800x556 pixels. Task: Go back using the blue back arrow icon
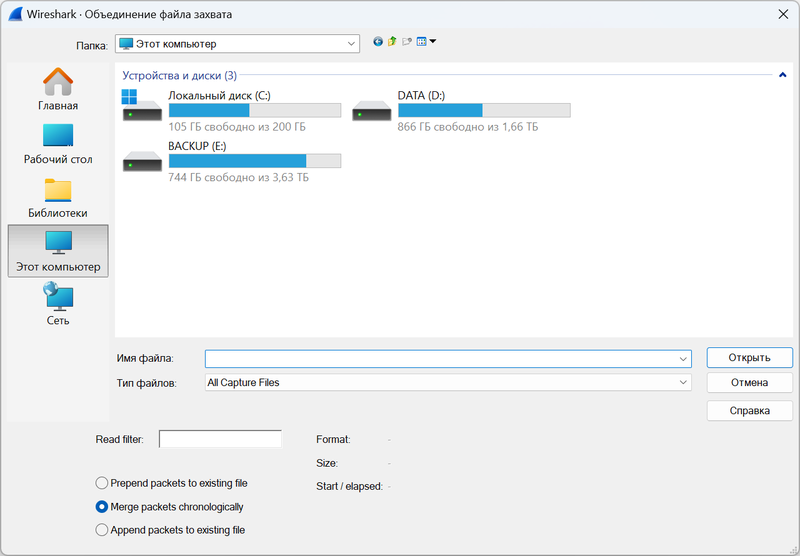(x=378, y=42)
